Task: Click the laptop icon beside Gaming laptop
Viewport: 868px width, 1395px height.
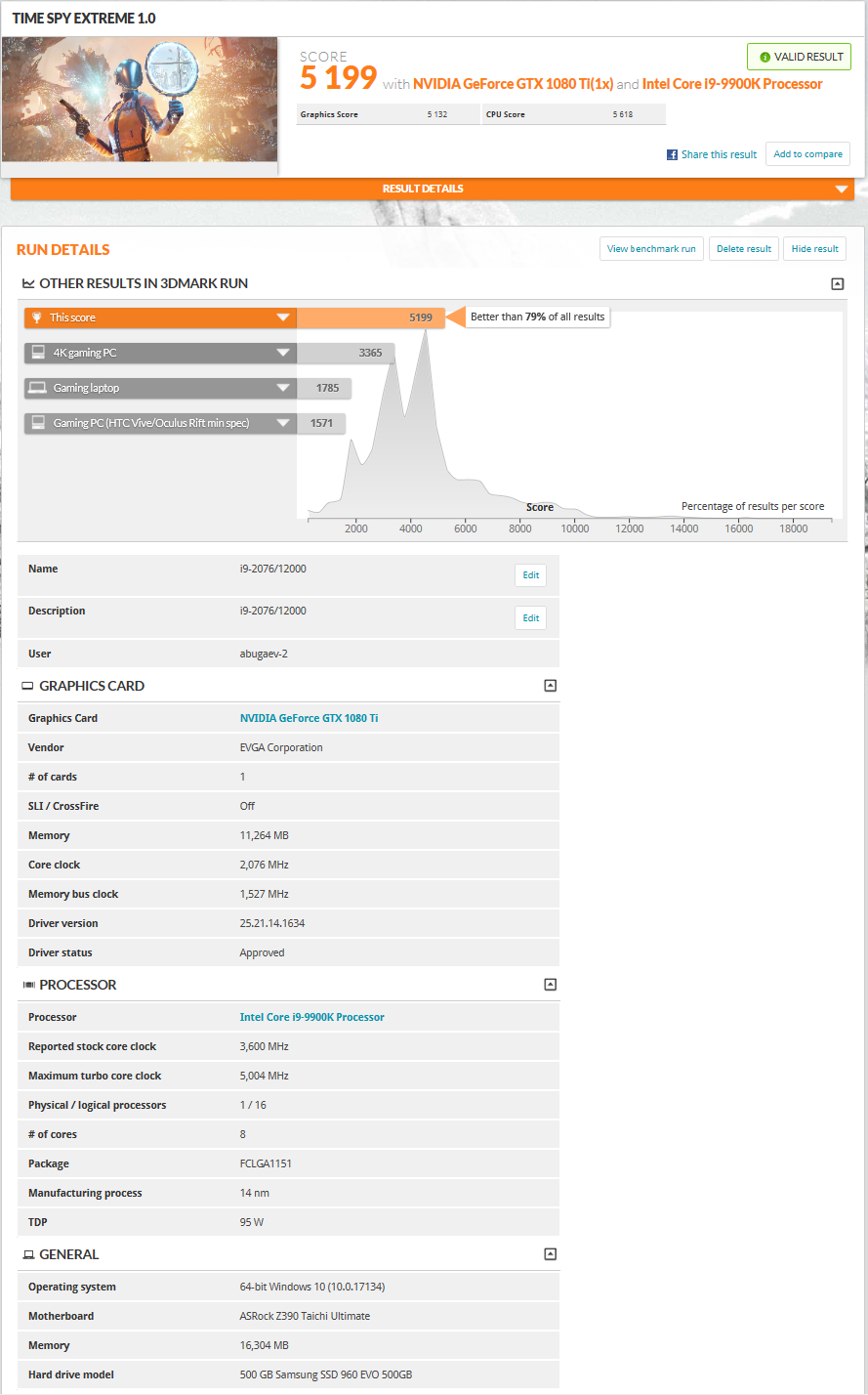Action: coord(37,388)
